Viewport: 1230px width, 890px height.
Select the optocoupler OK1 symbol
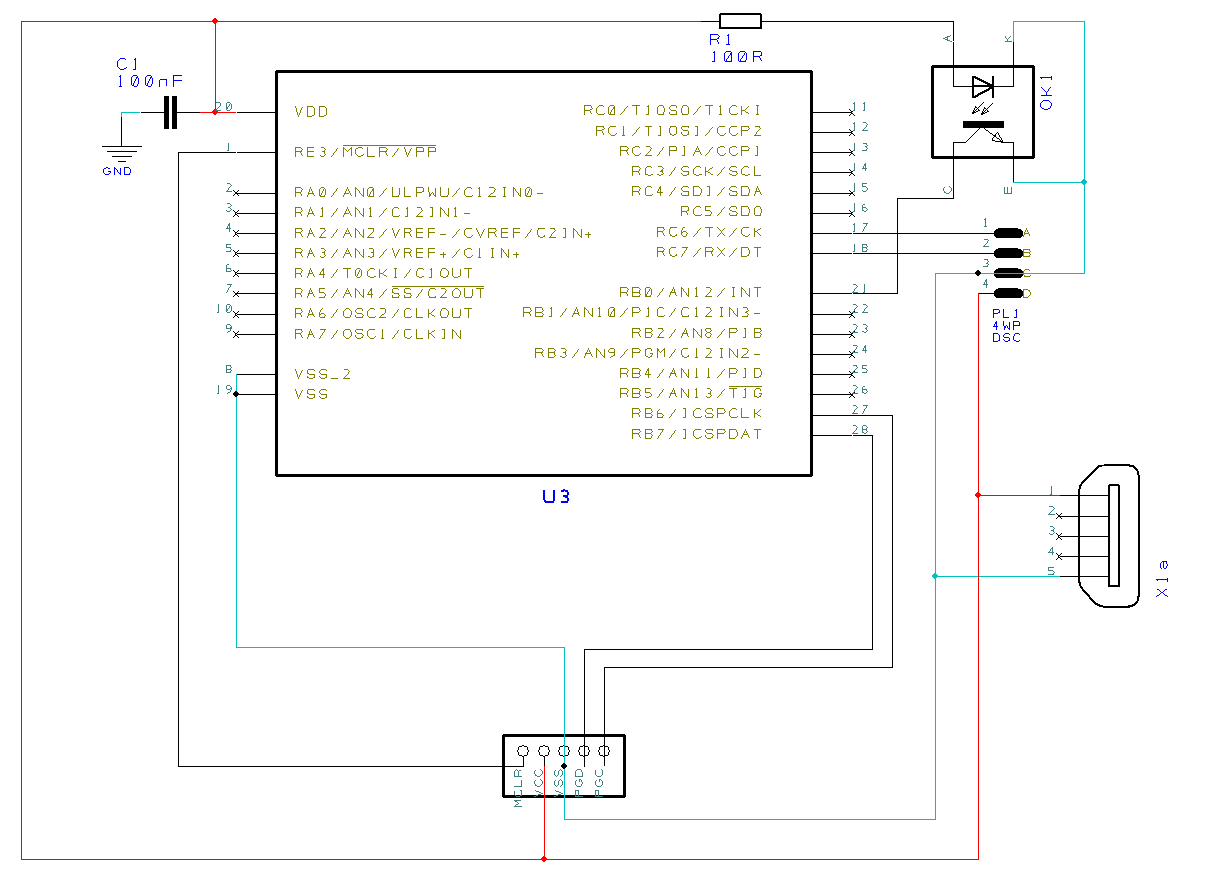983,112
